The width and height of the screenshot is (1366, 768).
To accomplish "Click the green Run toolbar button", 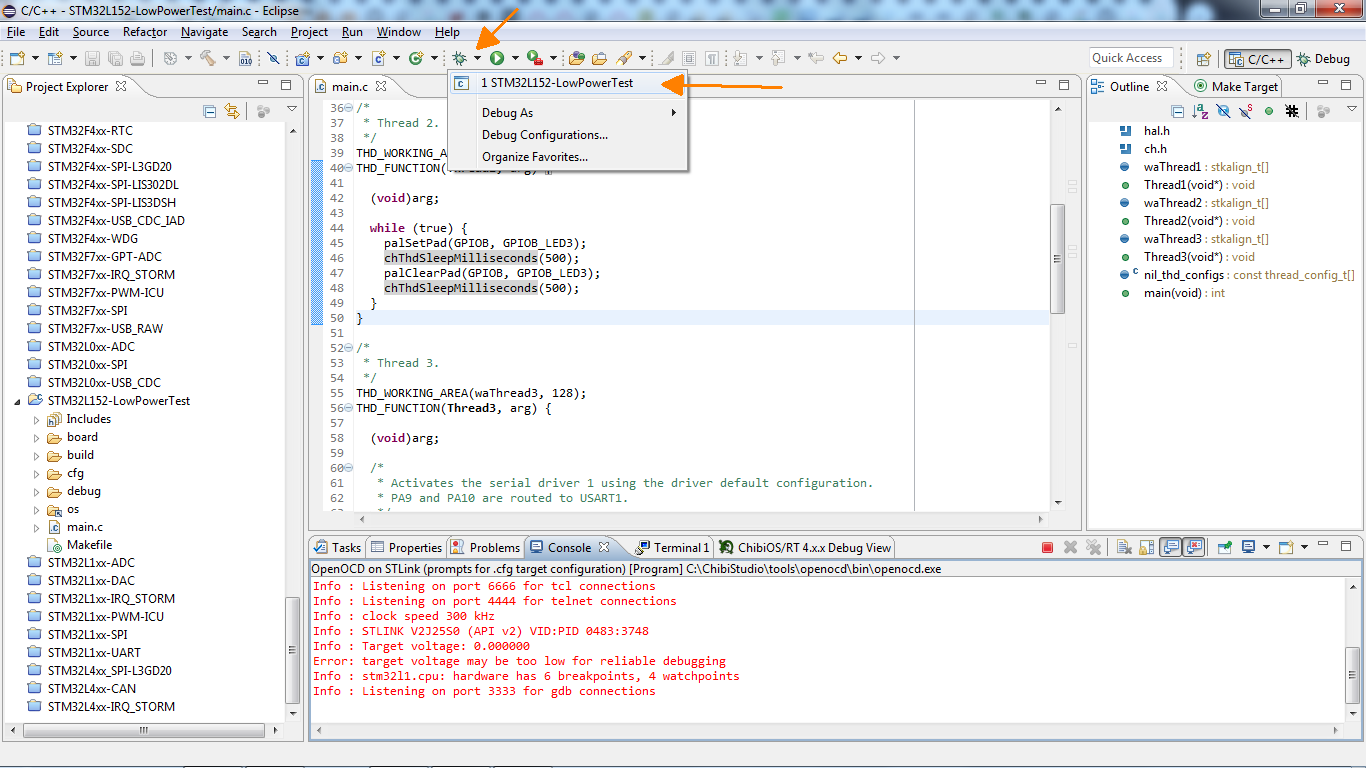I will 497,59.
